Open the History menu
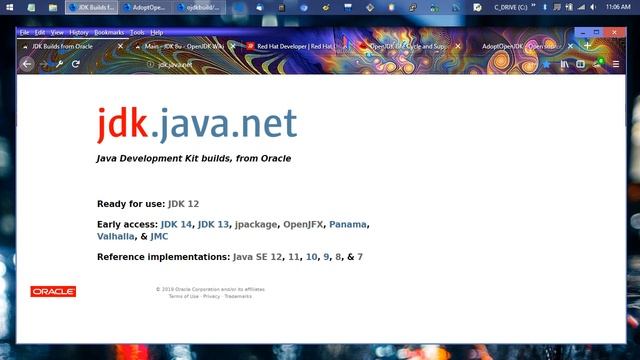The image size is (640, 360). 79,32
